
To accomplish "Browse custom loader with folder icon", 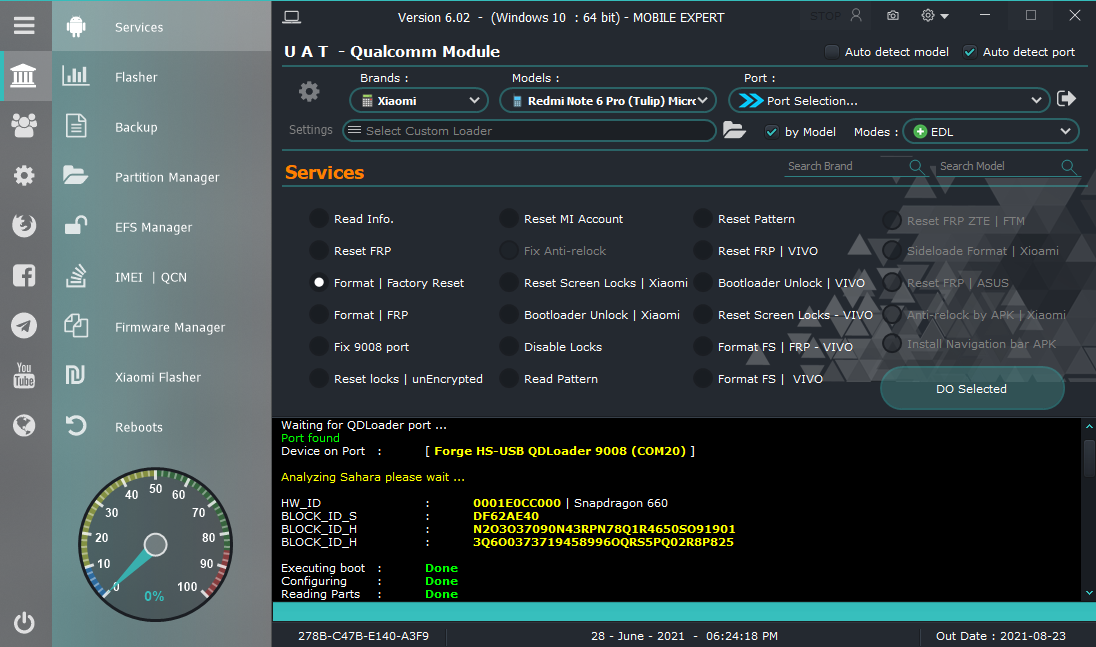I will (x=734, y=130).
